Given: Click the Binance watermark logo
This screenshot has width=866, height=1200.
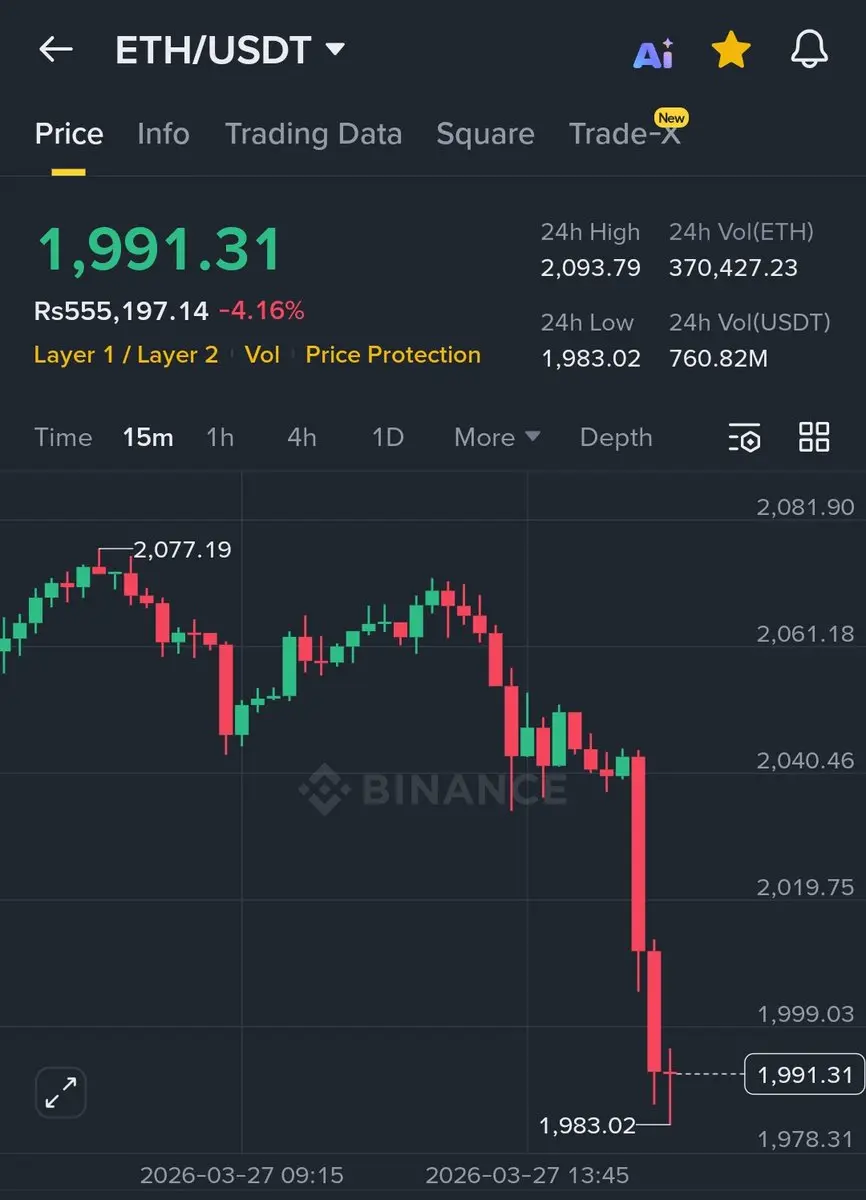Looking at the screenshot, I should click(432, 788).
